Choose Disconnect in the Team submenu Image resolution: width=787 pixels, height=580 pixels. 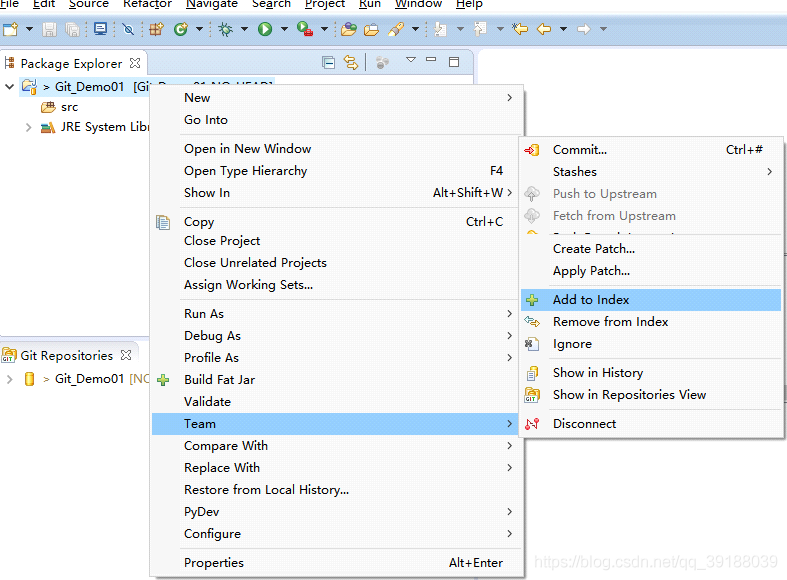[651, 424]
